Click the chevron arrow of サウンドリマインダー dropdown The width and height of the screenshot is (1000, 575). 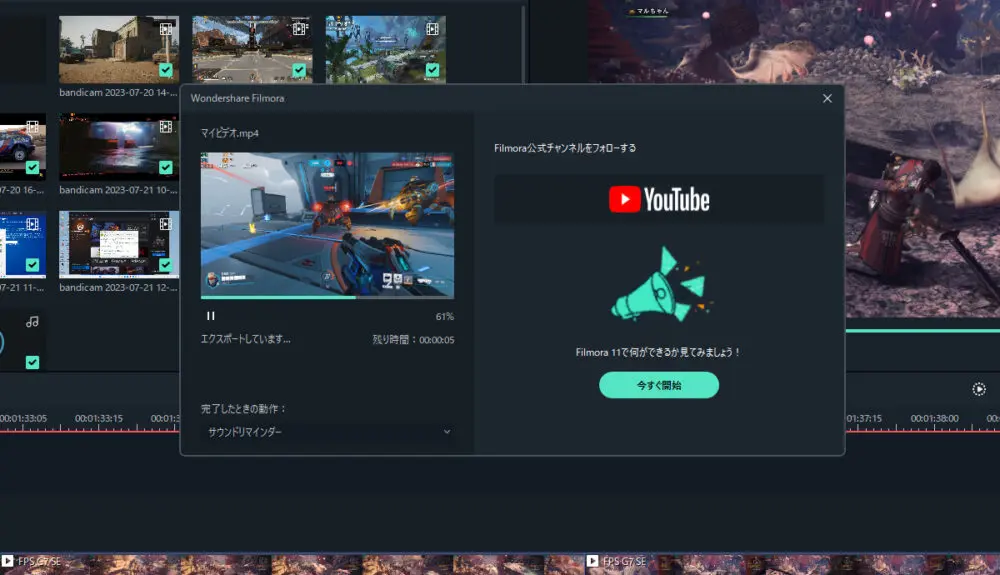447,432
